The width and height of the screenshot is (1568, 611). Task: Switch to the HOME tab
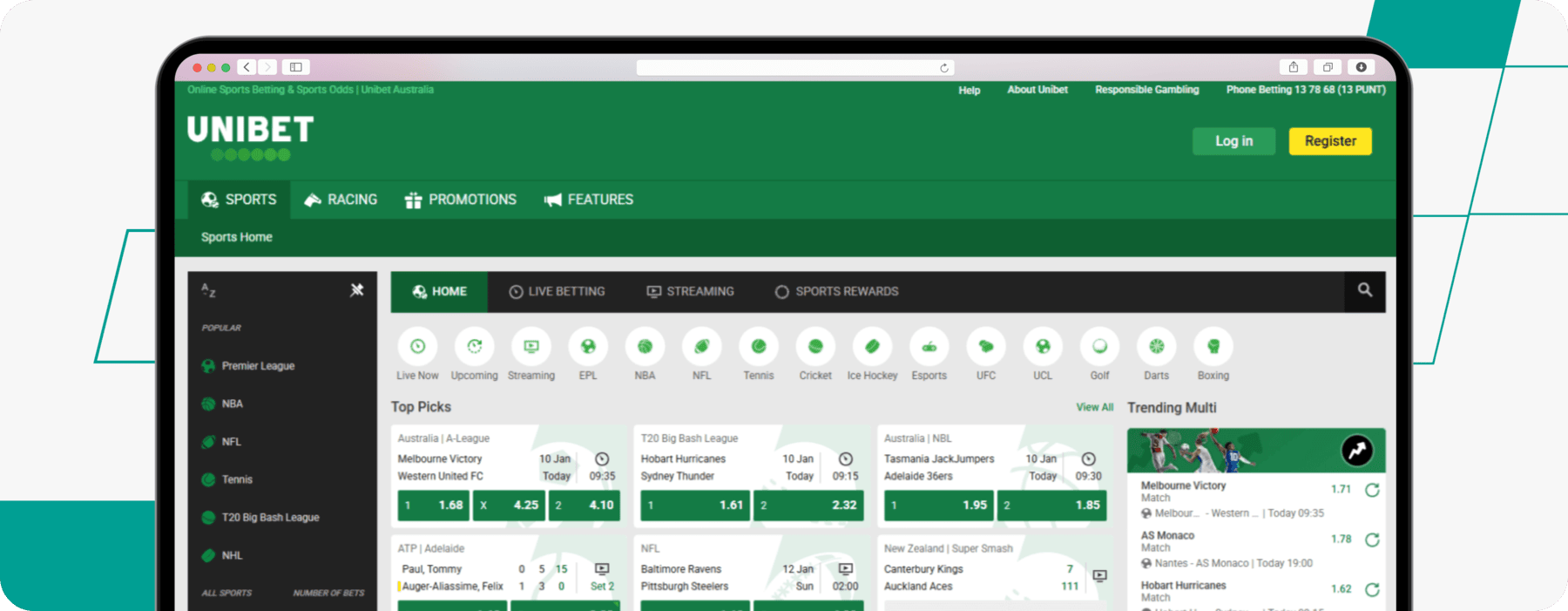tap(439, 291)
